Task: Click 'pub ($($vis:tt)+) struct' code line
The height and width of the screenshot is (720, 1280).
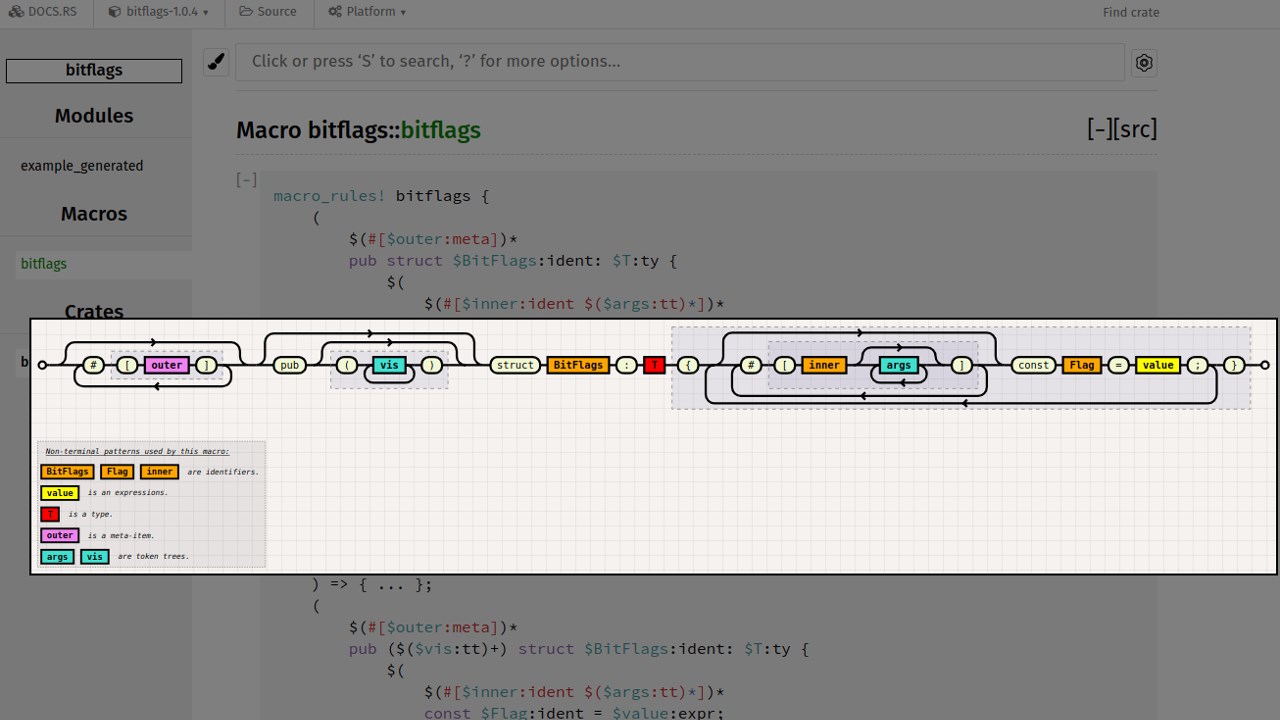Action: pyautogui.click(x=578, y=649)
